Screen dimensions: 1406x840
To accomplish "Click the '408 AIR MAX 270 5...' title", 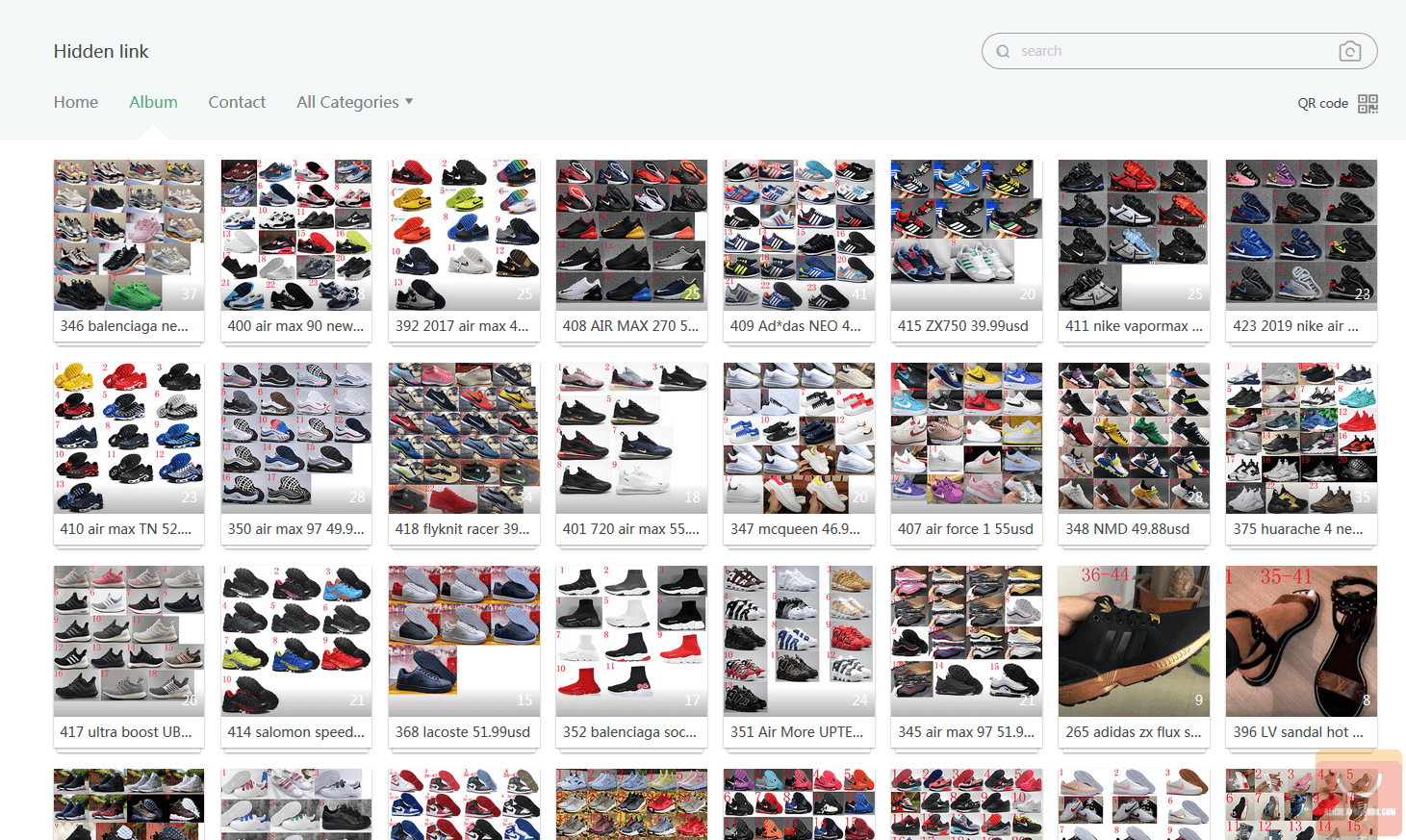I will [x=630, y=326].
